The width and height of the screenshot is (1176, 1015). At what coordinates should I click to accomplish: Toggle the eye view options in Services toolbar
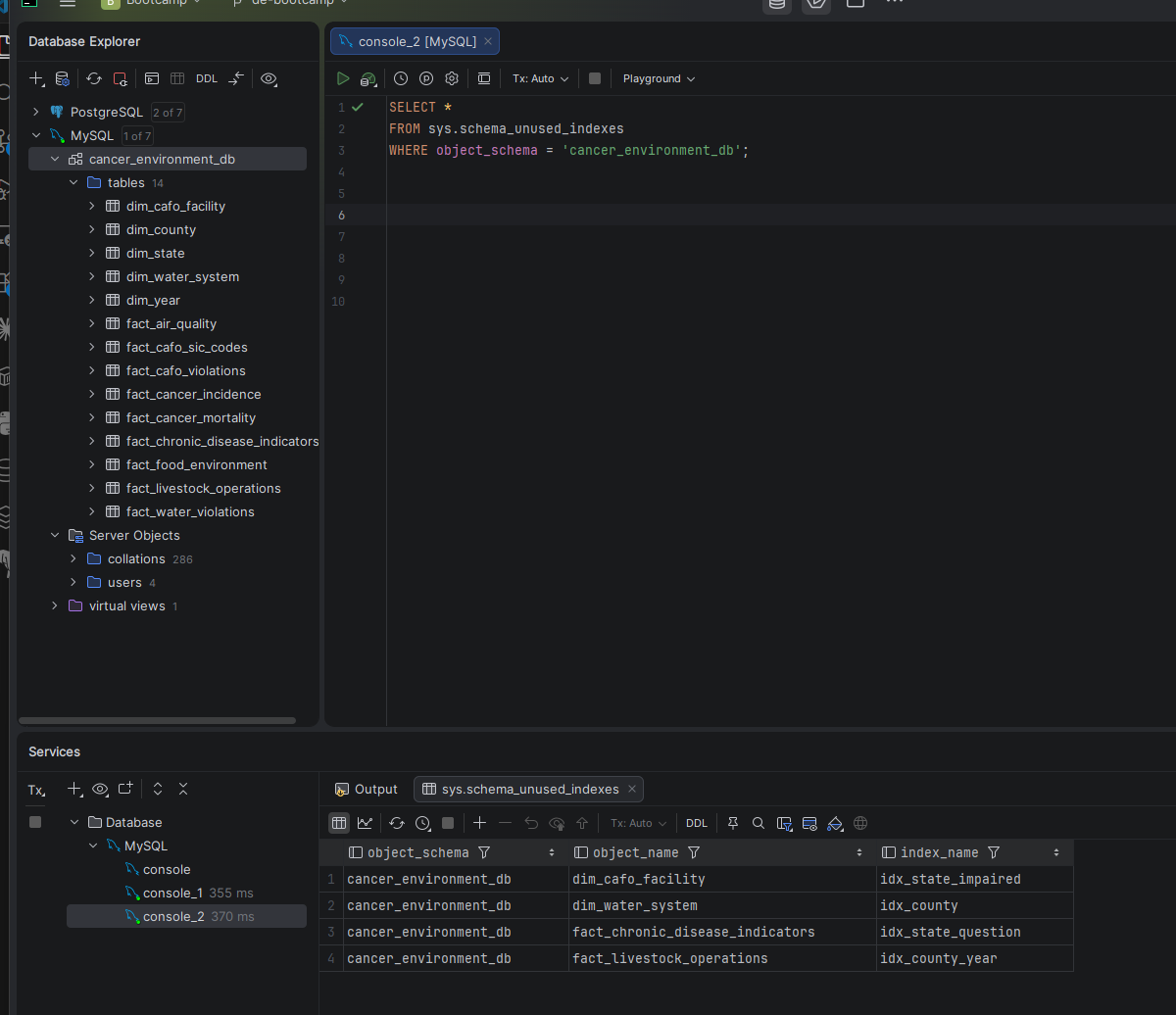point(100,789)
